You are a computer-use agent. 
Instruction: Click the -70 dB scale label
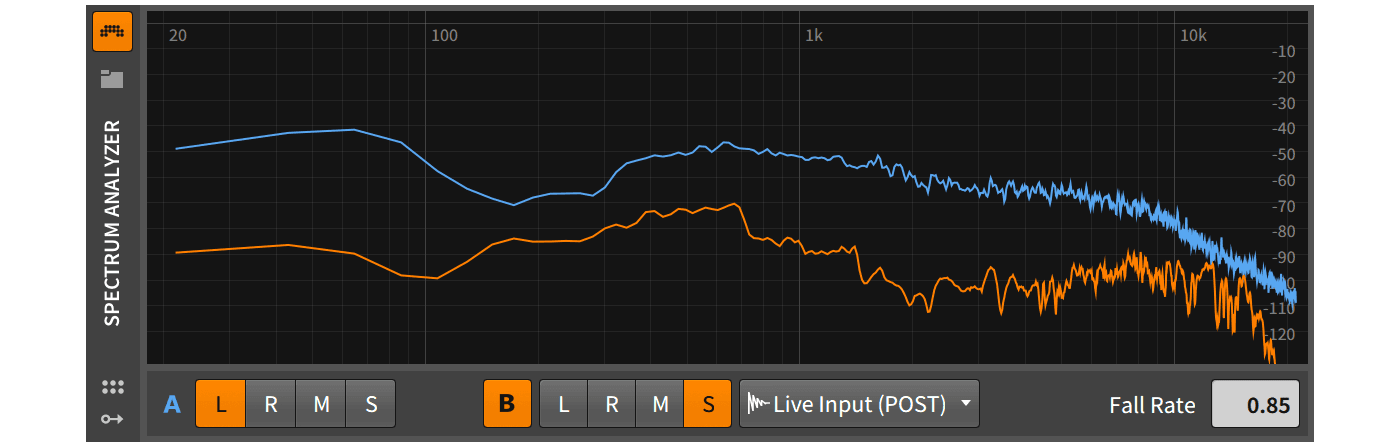pyautogui.click(x=1283, y=206)
